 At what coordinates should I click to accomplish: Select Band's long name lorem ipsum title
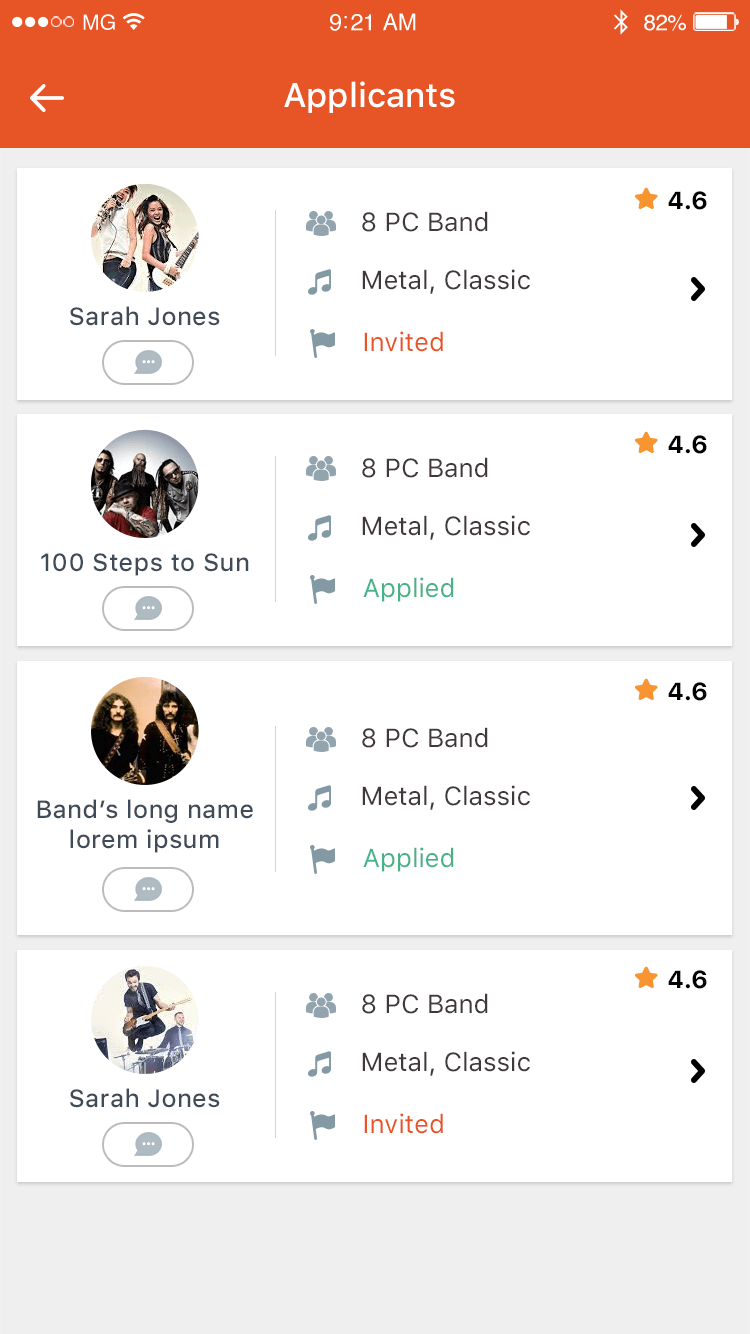pos(145,825)
